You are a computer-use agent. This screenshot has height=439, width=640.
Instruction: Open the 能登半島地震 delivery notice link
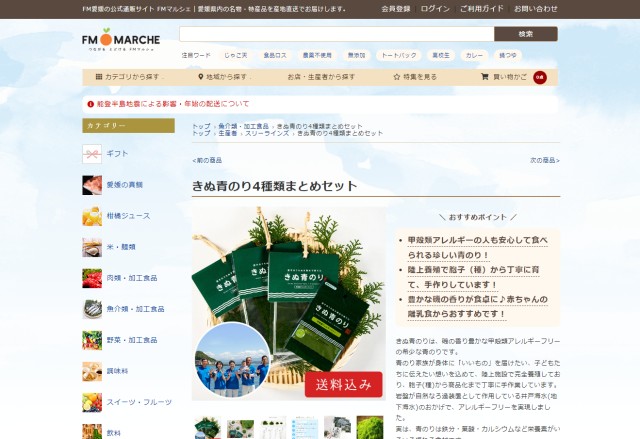(x=173, y=104)
